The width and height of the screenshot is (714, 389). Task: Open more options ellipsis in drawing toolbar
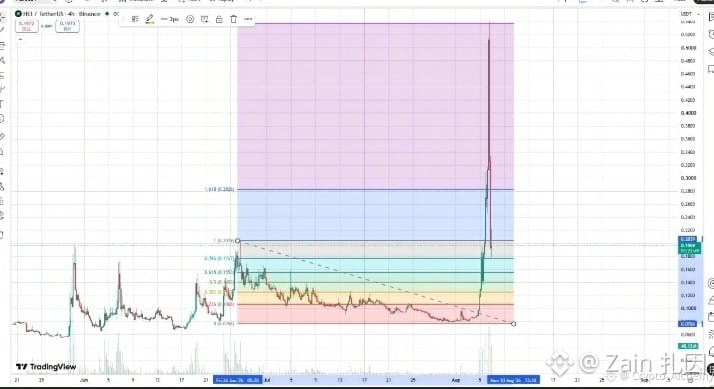click(x=248, y=19)
